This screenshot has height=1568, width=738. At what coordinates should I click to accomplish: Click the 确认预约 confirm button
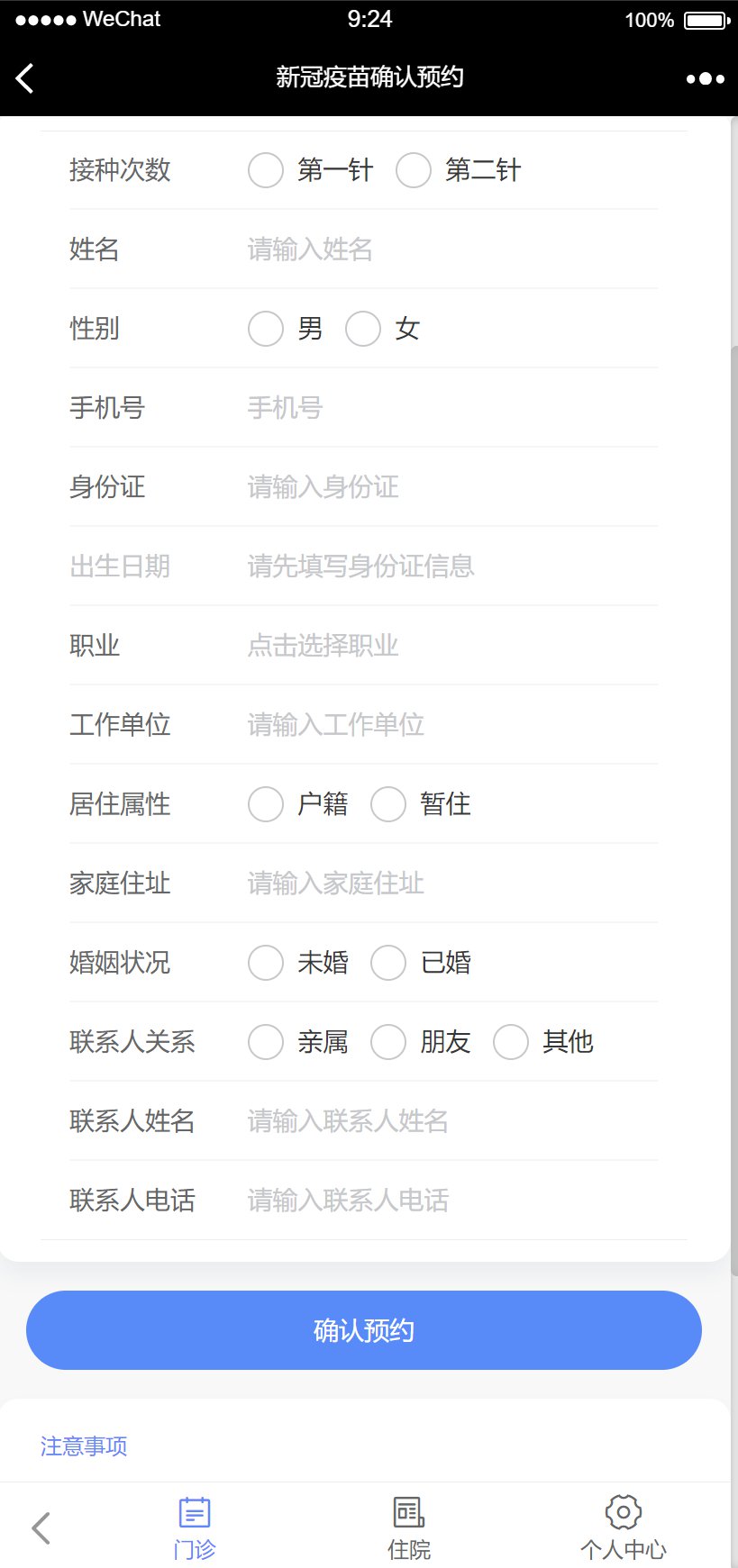(364, 1330)
